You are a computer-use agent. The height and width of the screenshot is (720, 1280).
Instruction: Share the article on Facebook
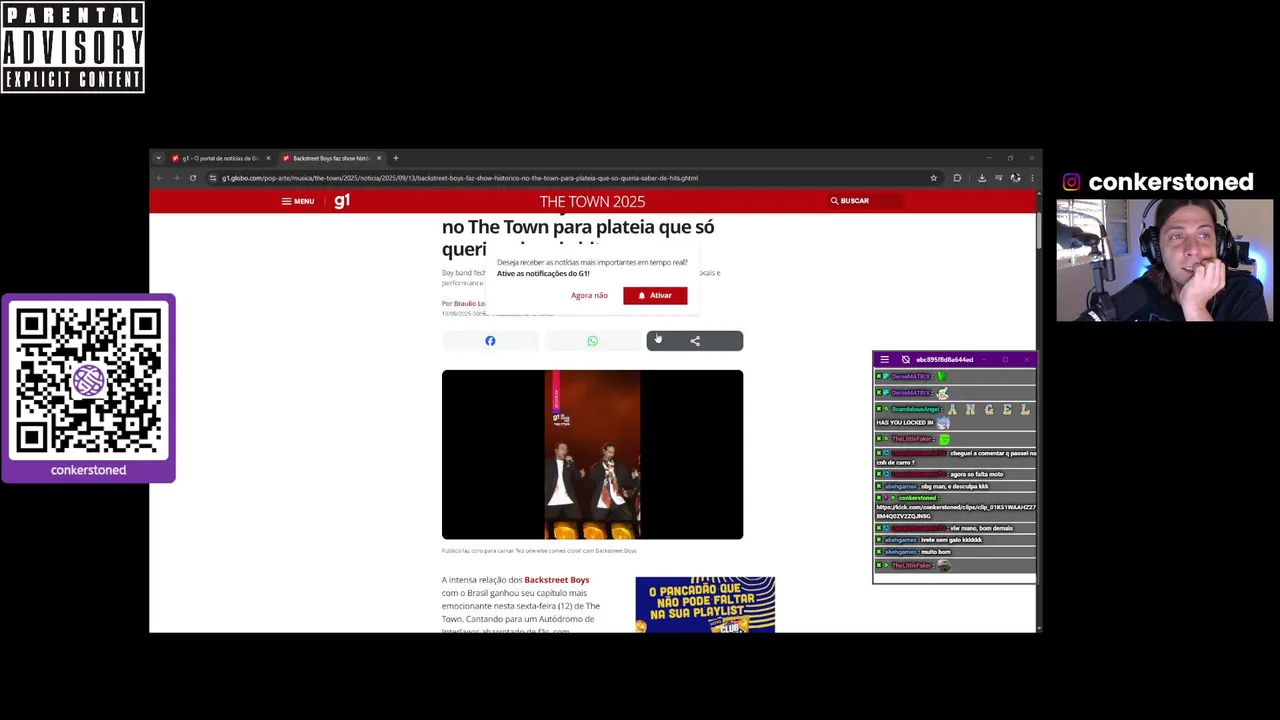[490, 341]
